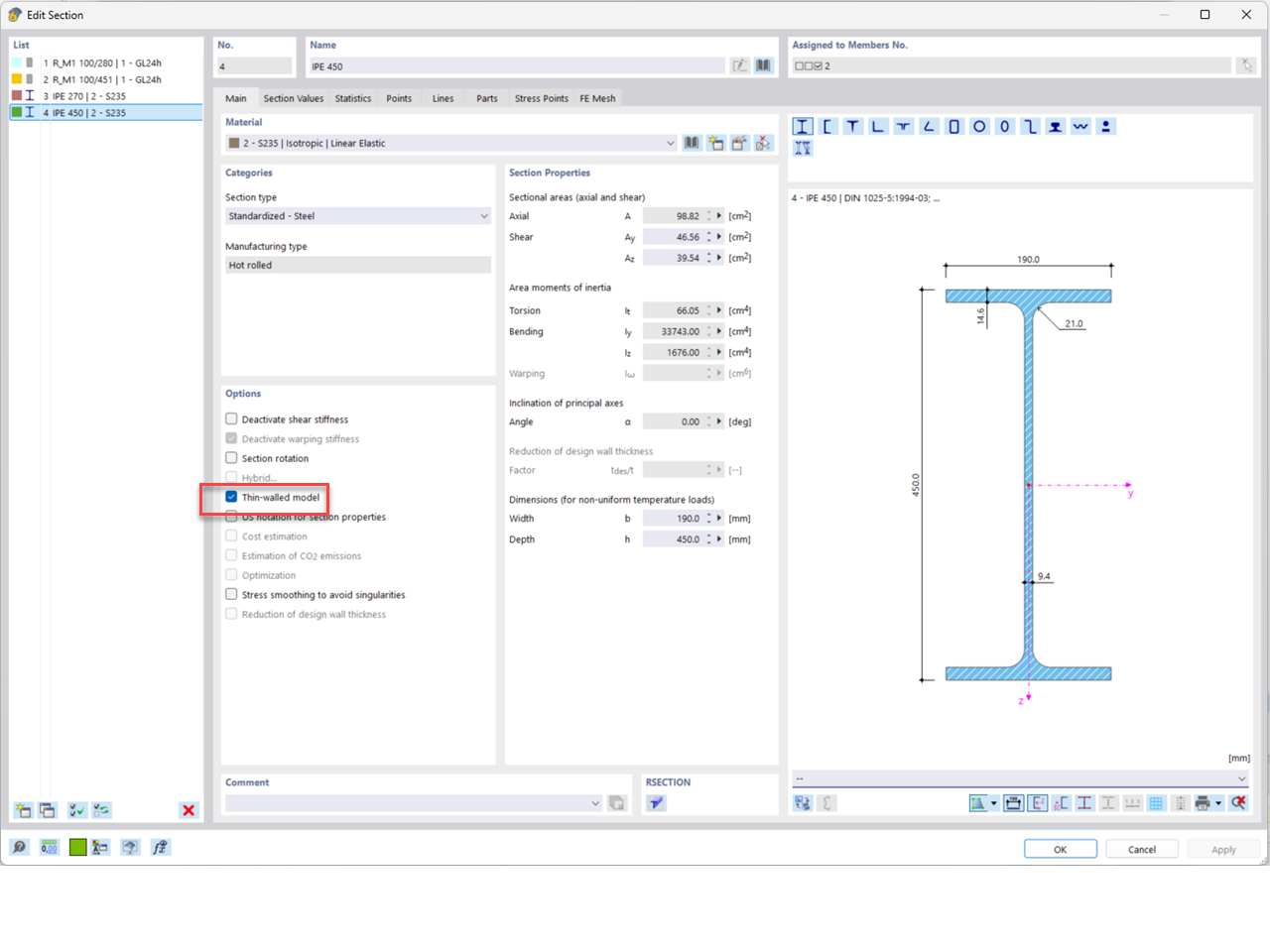Image resolution: width=1270 pixels, height=952 pixels.
Task: Select the I-section shape filter icon
Action: 803,126
